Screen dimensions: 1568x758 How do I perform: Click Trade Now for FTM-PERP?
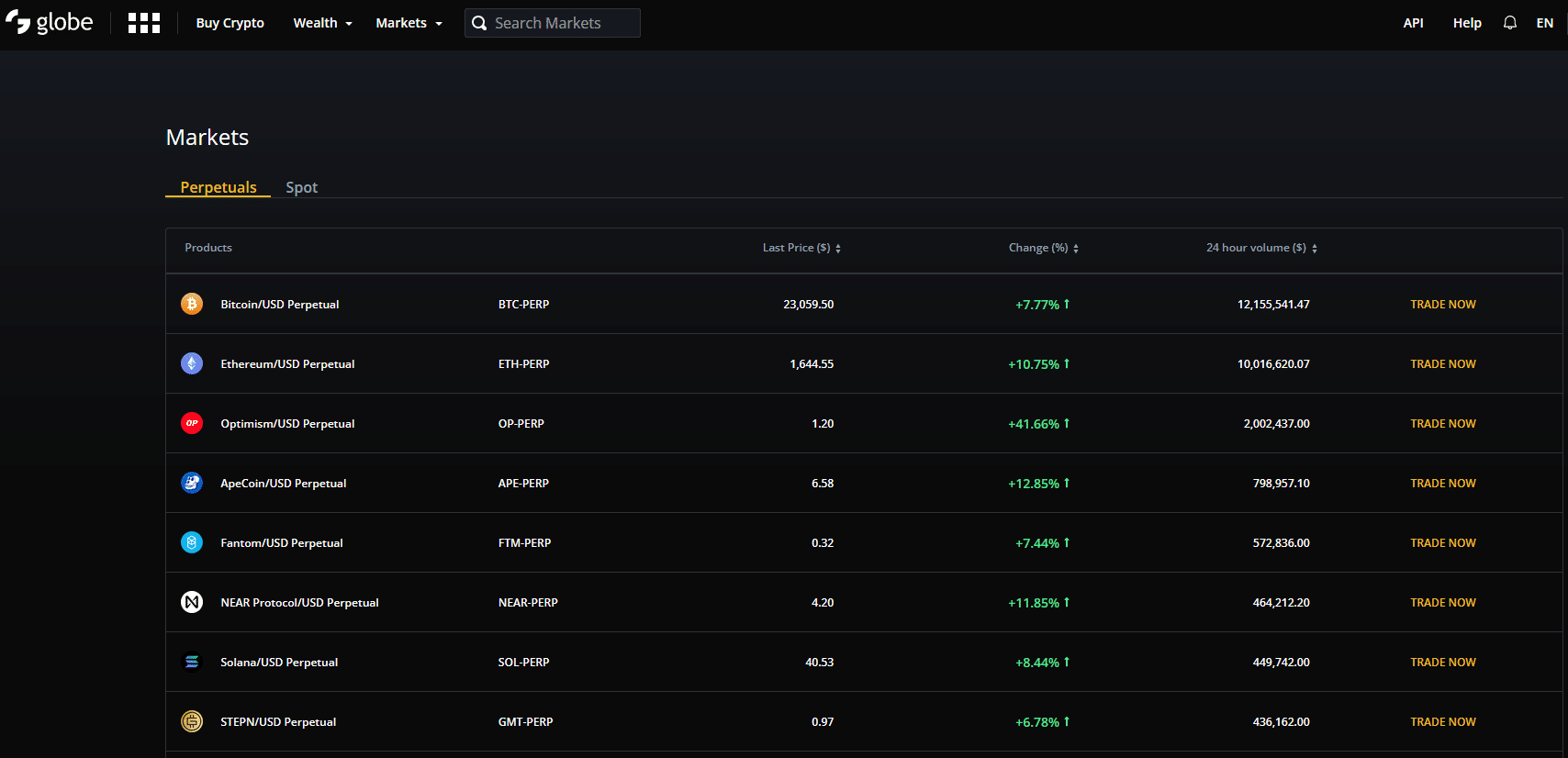1443,542
